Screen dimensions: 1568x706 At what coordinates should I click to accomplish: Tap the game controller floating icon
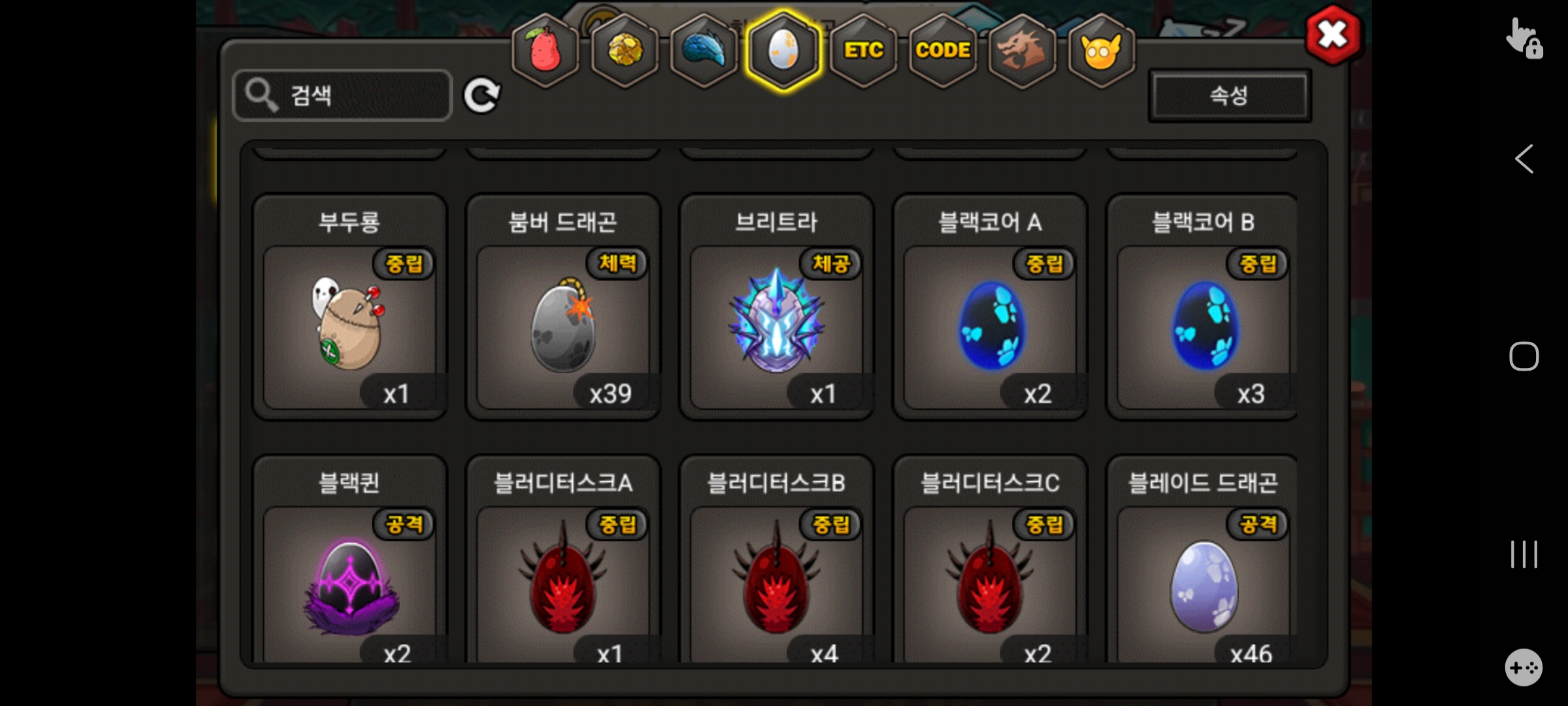1524,667
